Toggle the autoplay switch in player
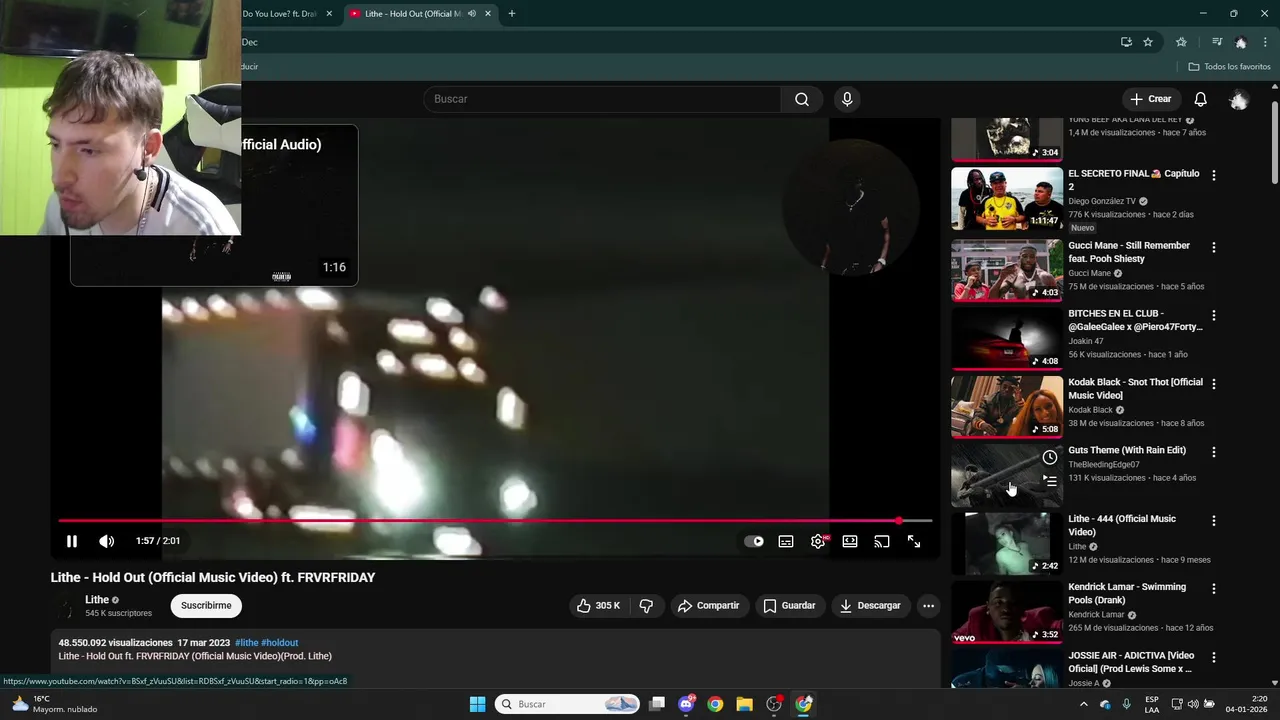 pos(754,541)
